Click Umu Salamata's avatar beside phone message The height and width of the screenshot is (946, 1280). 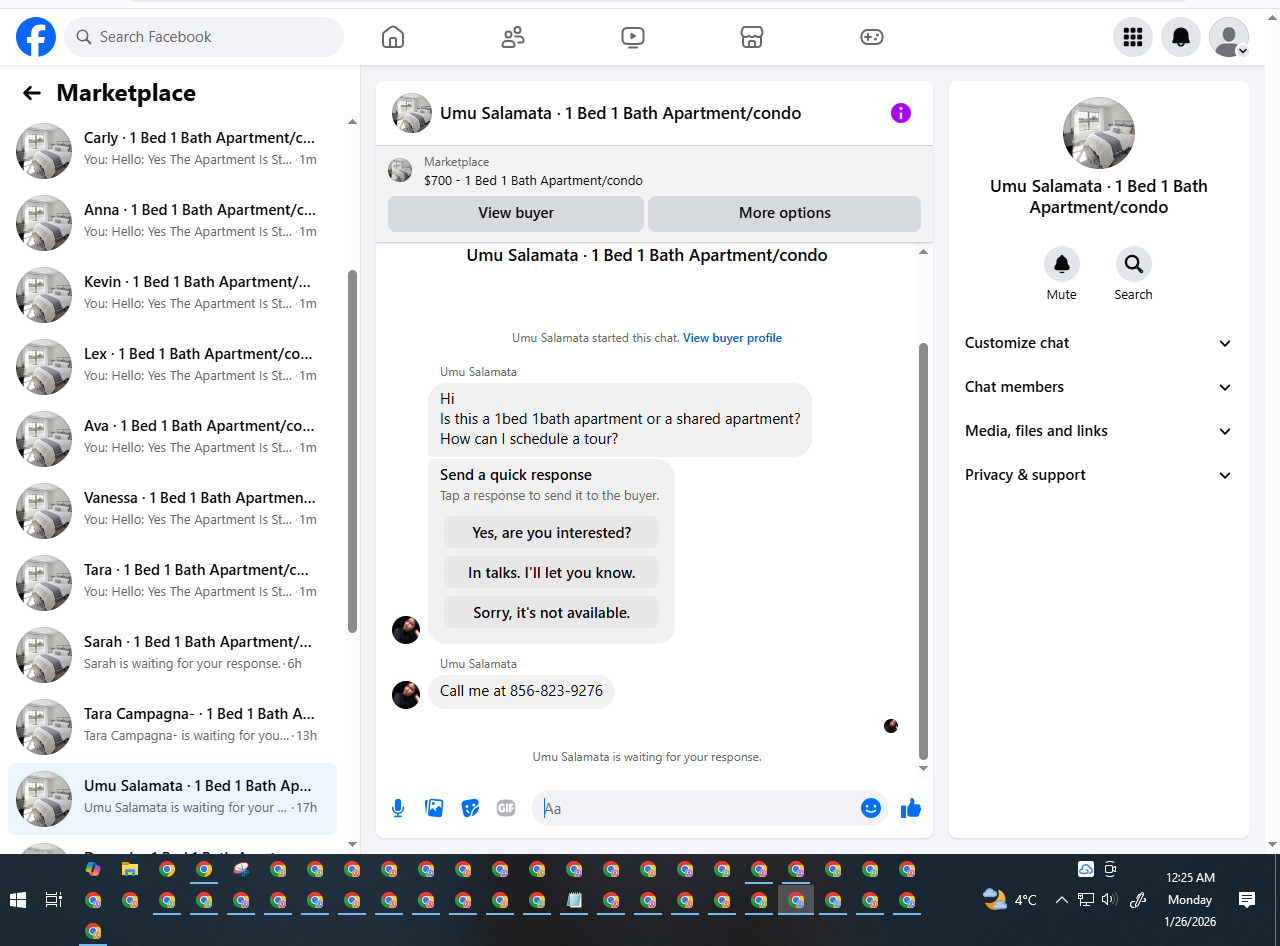406,694
